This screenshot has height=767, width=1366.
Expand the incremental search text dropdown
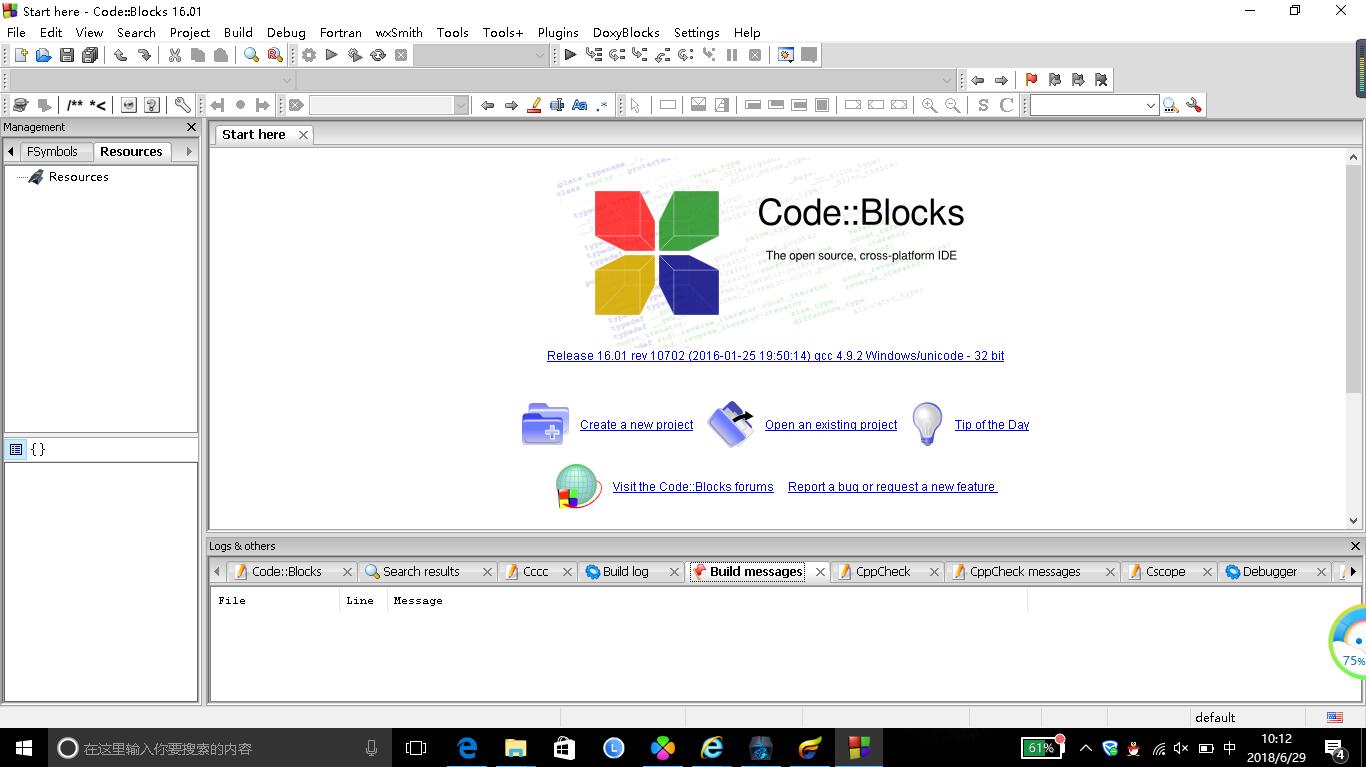coord(461,105)
